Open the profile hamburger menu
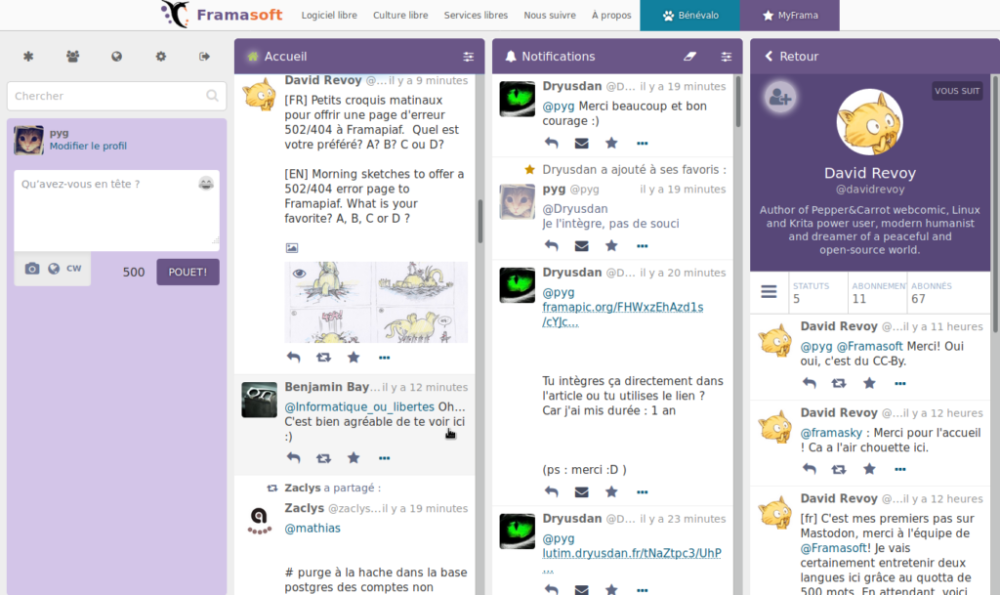The height and width of the screenshot is (595, 1000). pos(768,292)
